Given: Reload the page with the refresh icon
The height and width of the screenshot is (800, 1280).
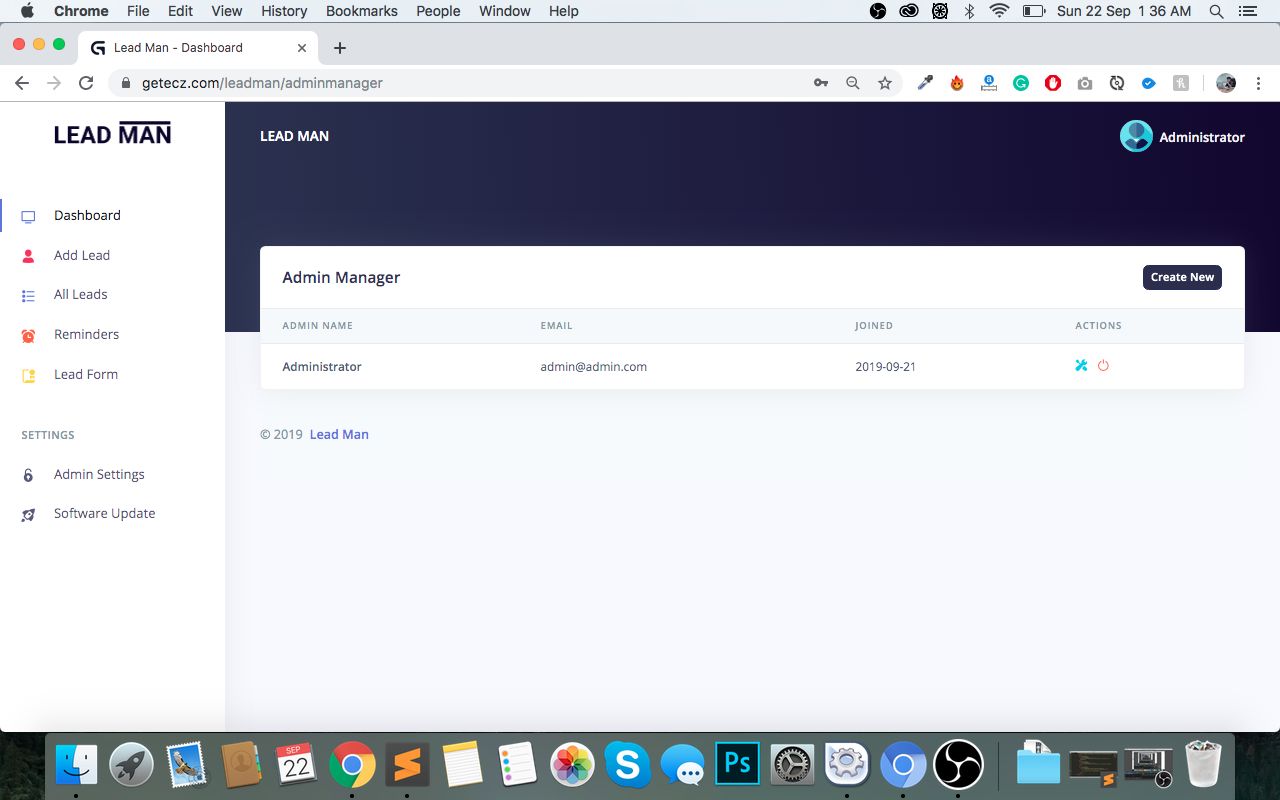Looking at the screenshot, I should click(86, 83).
